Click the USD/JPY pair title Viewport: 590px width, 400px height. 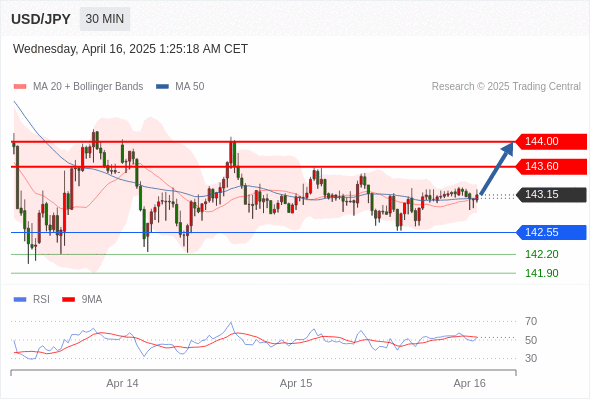(41, 19)
